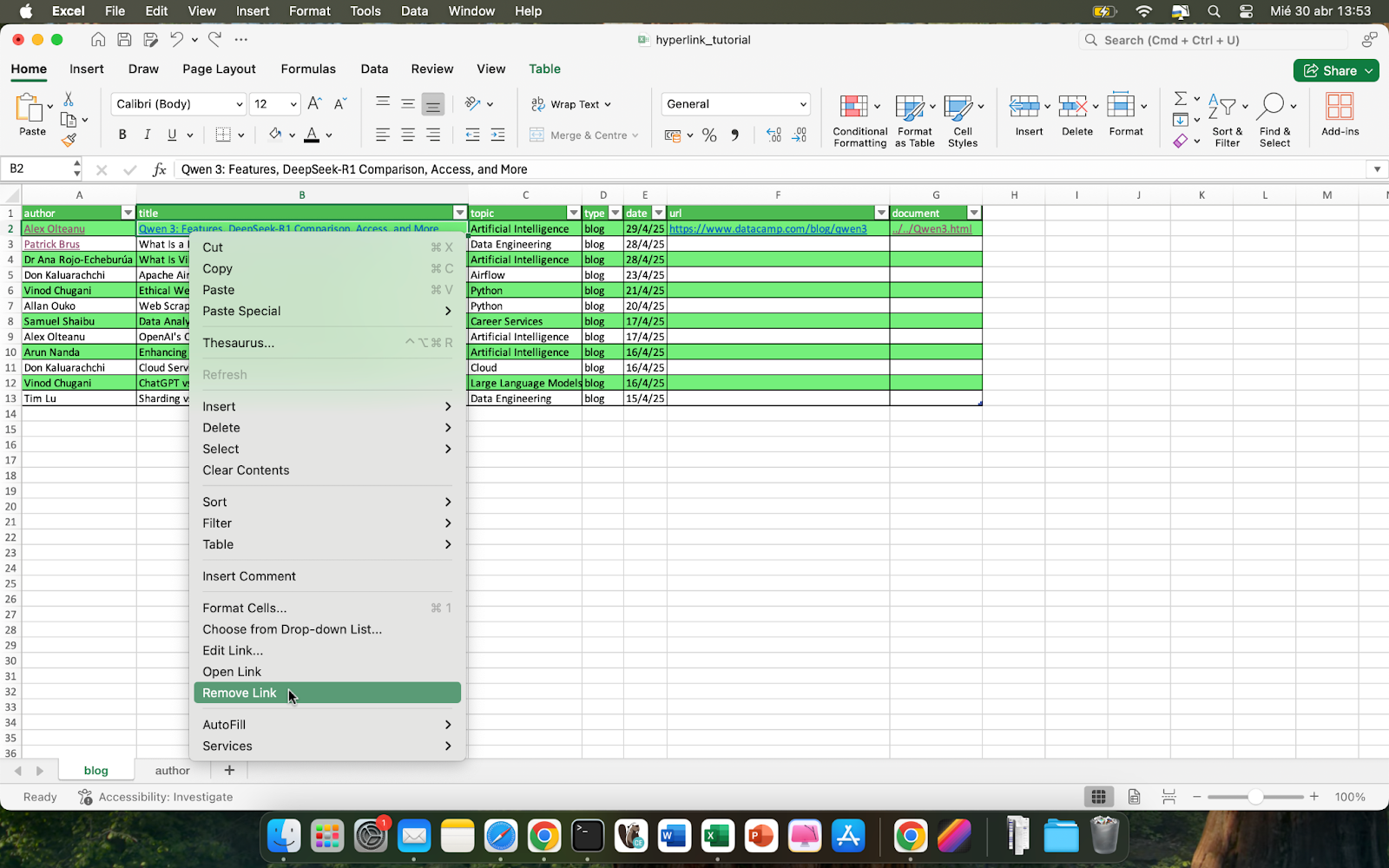Apply Underline formatting
This screenshot has height=868, width=1389.
click(x=172, y=135)
